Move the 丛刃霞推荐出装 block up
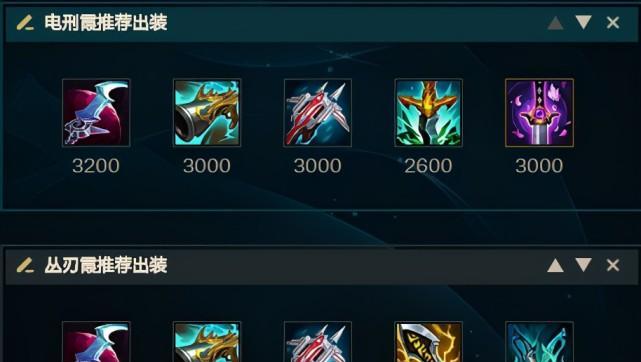Screen dimensions: 641x362 point(555,265)
